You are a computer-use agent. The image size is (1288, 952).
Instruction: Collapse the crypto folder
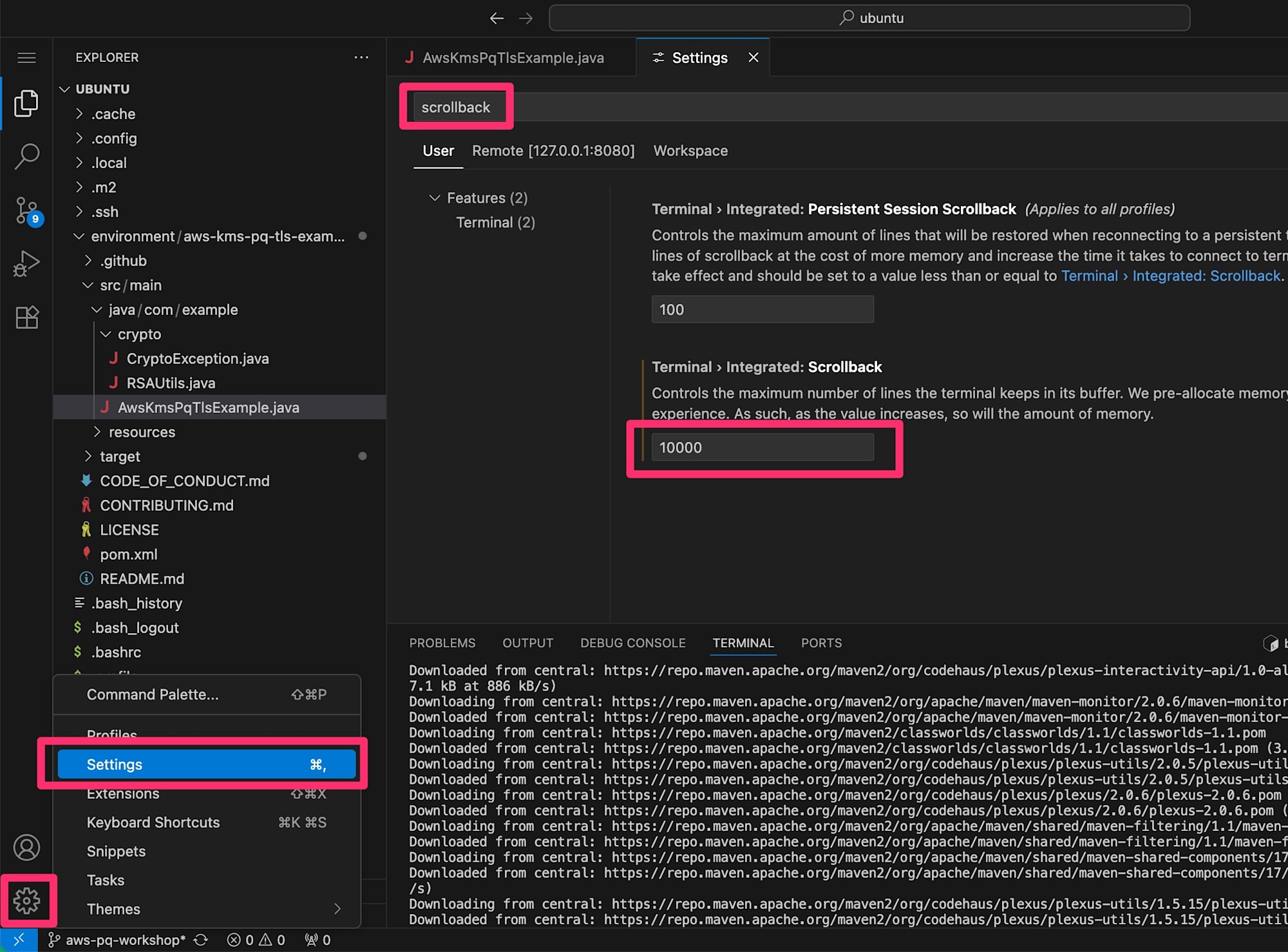pos(106,334)
